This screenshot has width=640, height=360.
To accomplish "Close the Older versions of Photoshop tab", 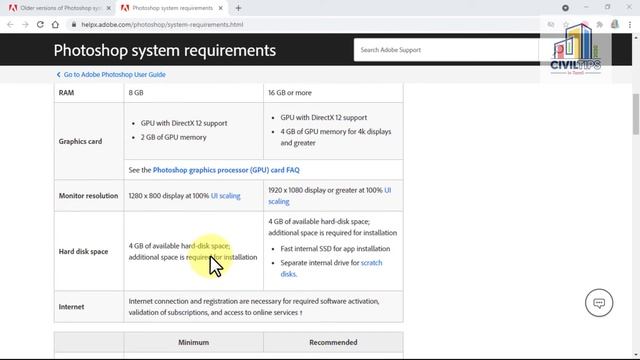I will (x=109, y=8).
